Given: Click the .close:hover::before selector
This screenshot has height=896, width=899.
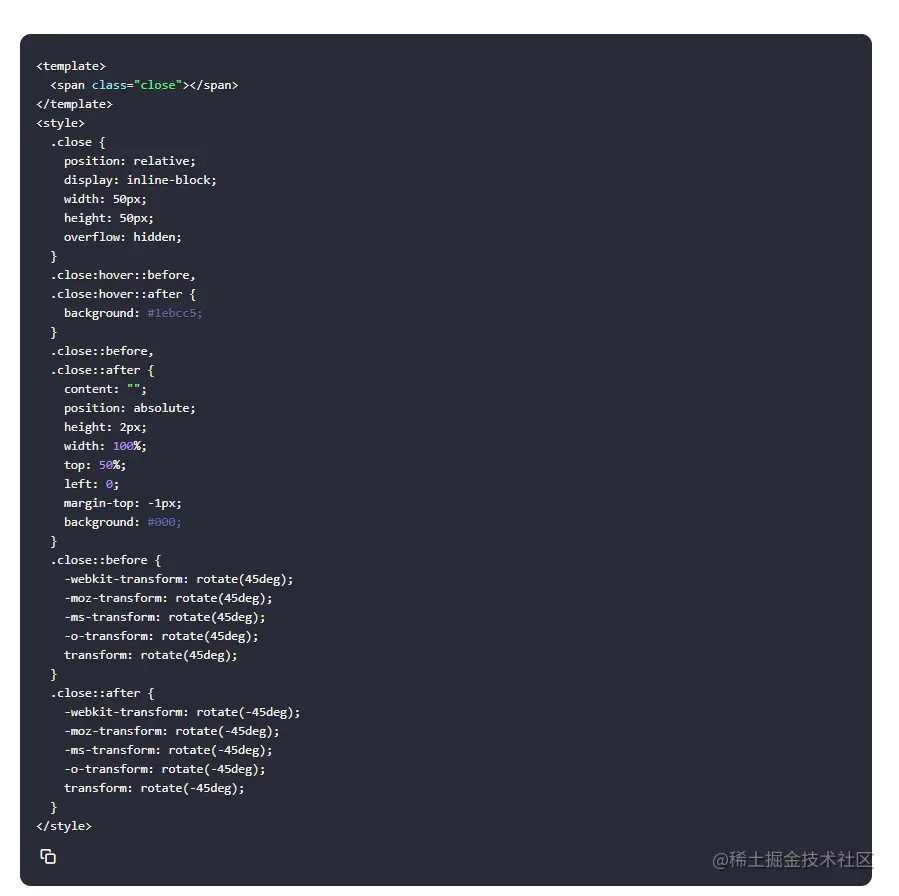Looking at the screenshot, I should coord(123,275).
